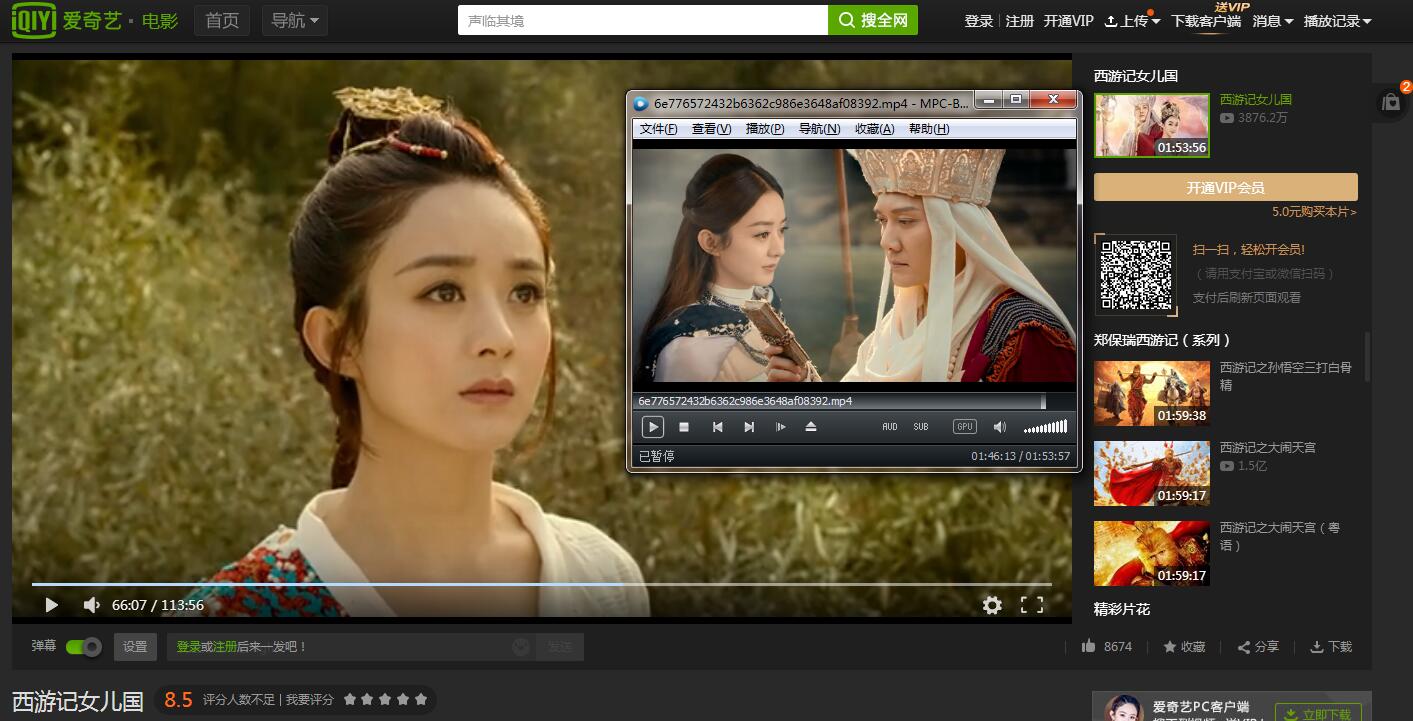Skip to next file in MPC
The image size is (1413, 721).
(749, 427)
